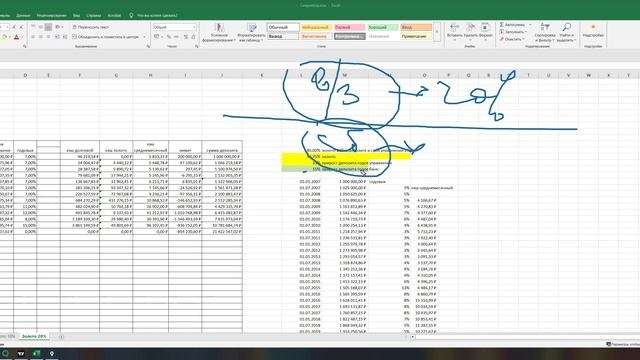The height and width of the screenshot is (360, 640).
Task: Click the horizontal scrollbar left arrow
Action: pyautogui.click(x=413, y=337)
